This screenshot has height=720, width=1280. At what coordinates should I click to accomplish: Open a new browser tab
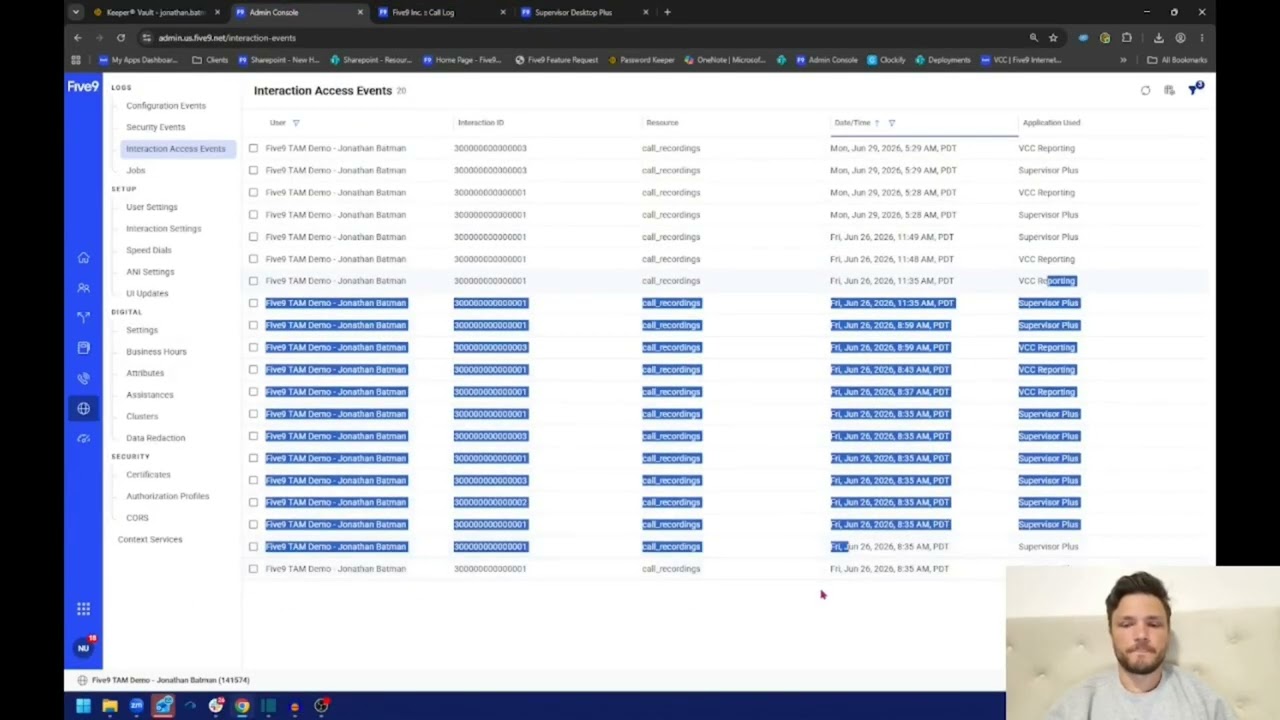click(667, 12)
